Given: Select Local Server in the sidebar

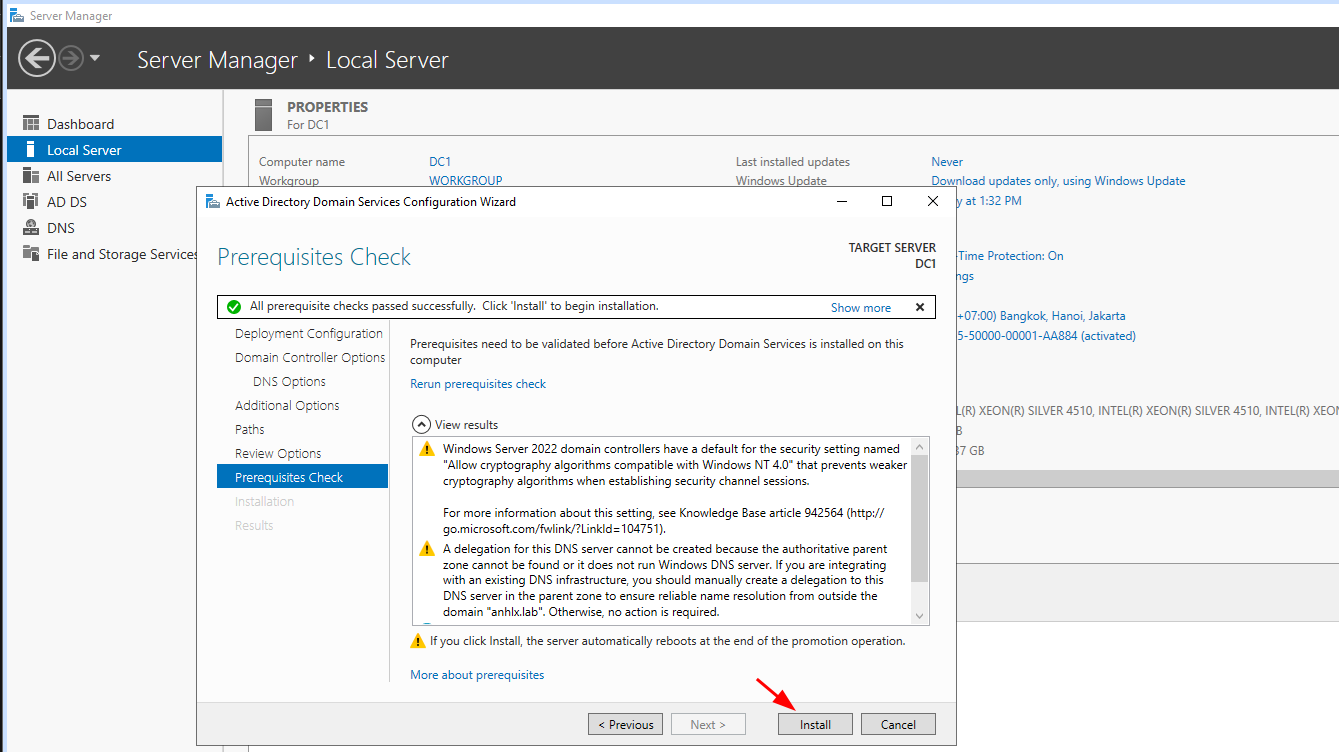Looking at the screenshot, I should coord(84,150).
